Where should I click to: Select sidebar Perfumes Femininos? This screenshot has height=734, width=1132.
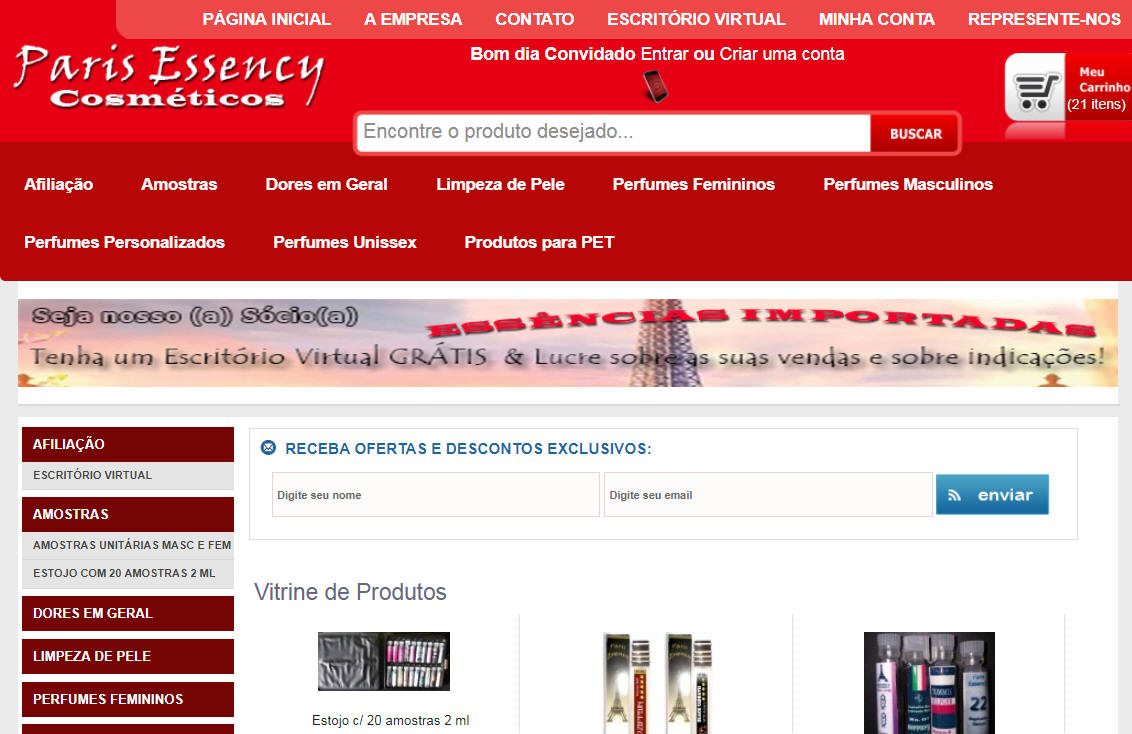point(128,699)
